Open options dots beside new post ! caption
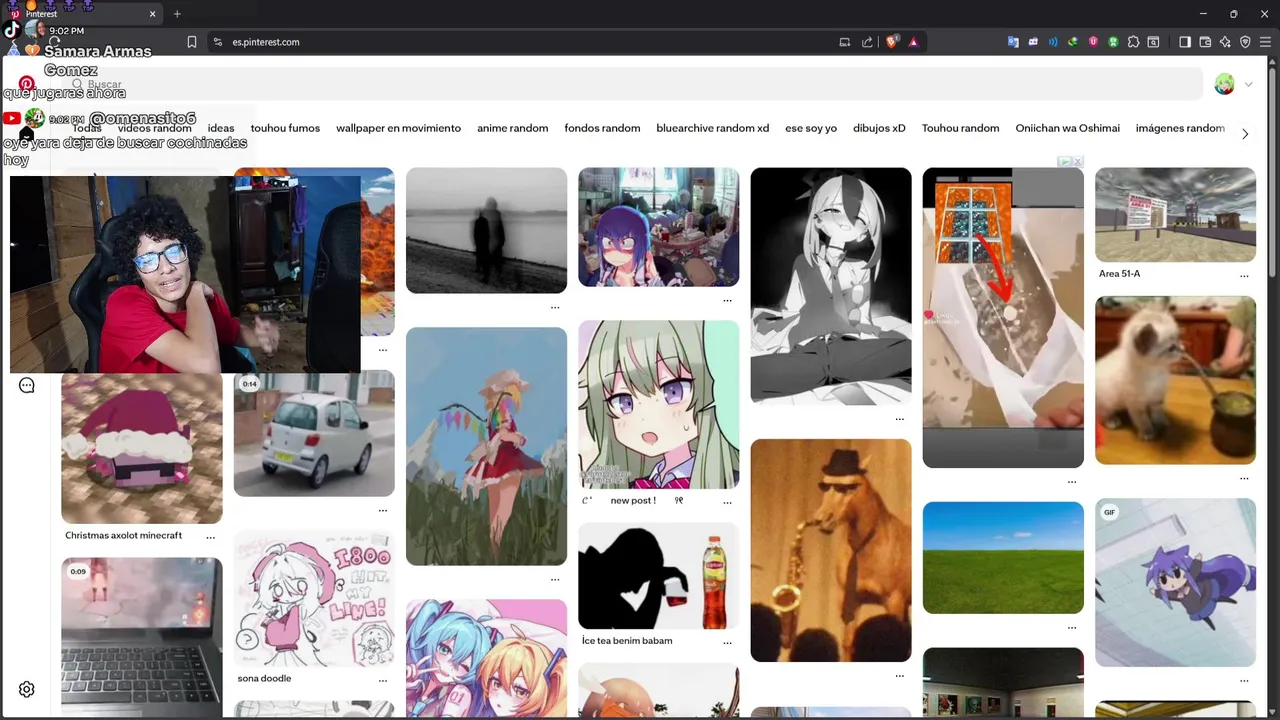Screen dimensions: 1280x720 point(727,502)
